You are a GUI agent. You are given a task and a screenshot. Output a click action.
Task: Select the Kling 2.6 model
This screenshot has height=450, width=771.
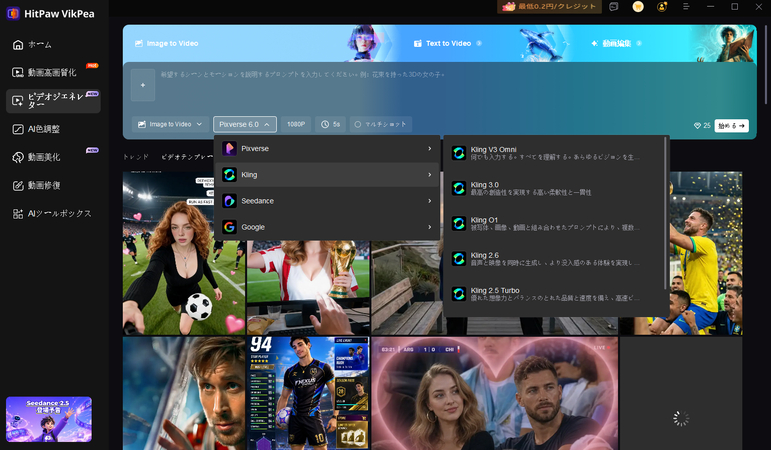[554, 259]
